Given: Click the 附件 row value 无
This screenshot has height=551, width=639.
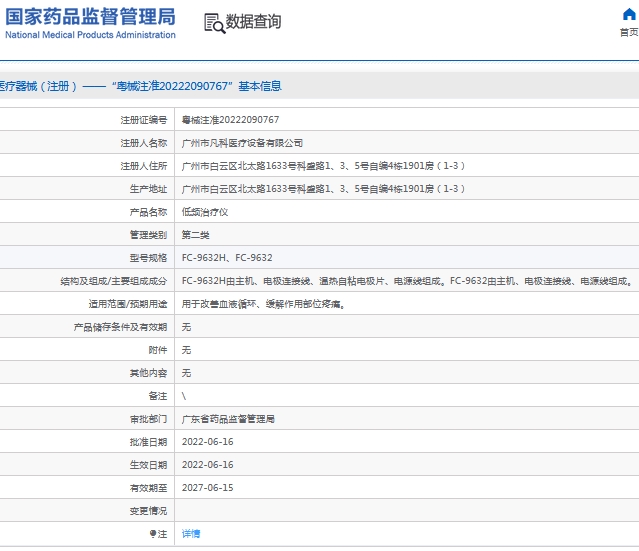Looking at the screenshot, I should [x=186, y=350].
